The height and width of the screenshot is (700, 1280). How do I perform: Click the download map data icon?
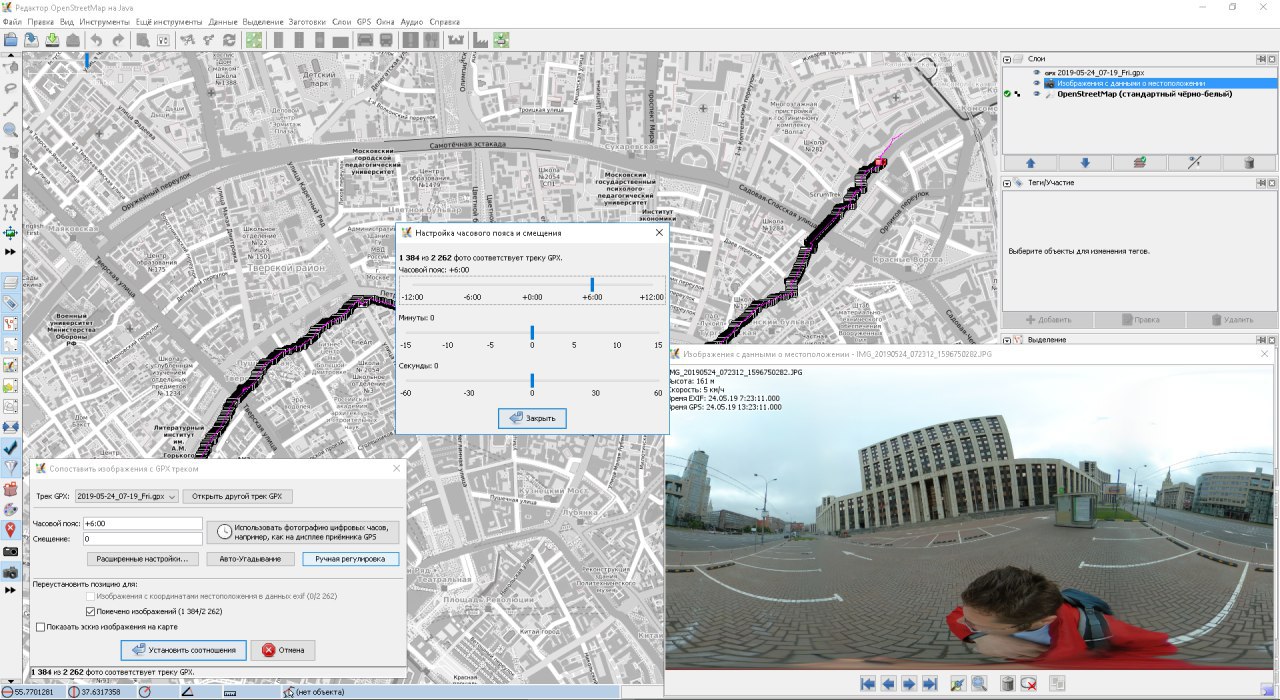click(x=52, y=40)
